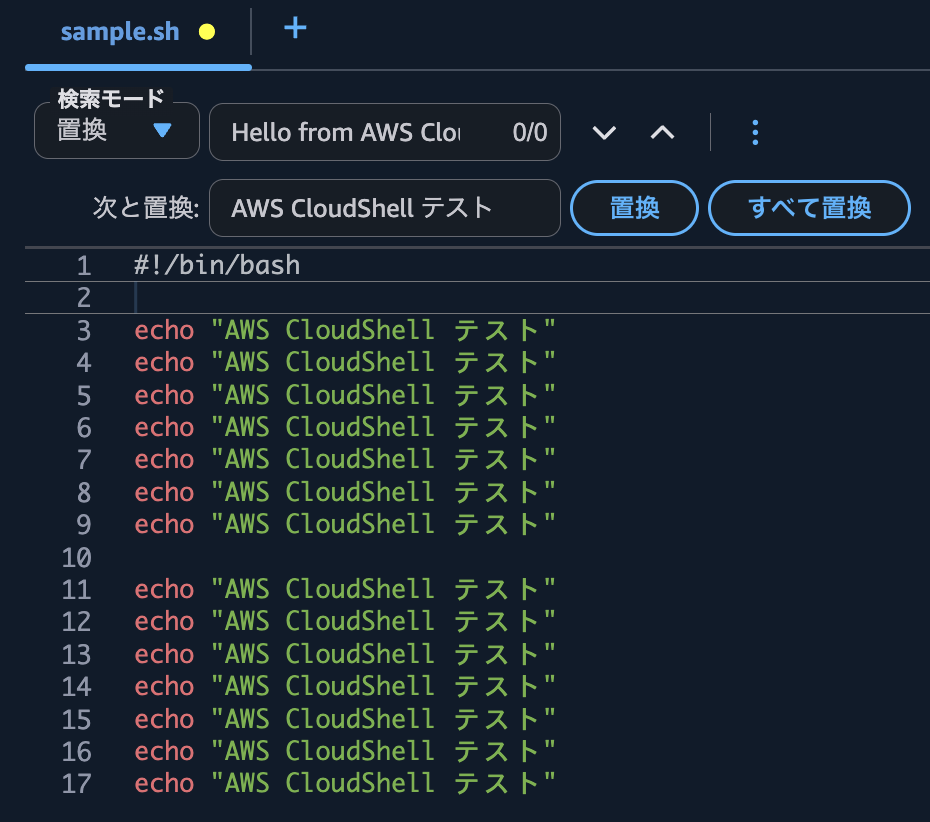Click the 0/0 match counter
This screenshot has width=930, height=822.
[x=530, y=132]
